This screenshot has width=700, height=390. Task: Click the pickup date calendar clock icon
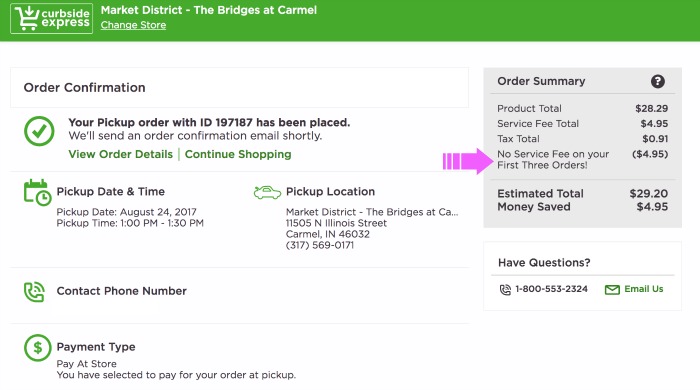pyautogui.click(x=37, y=192)
